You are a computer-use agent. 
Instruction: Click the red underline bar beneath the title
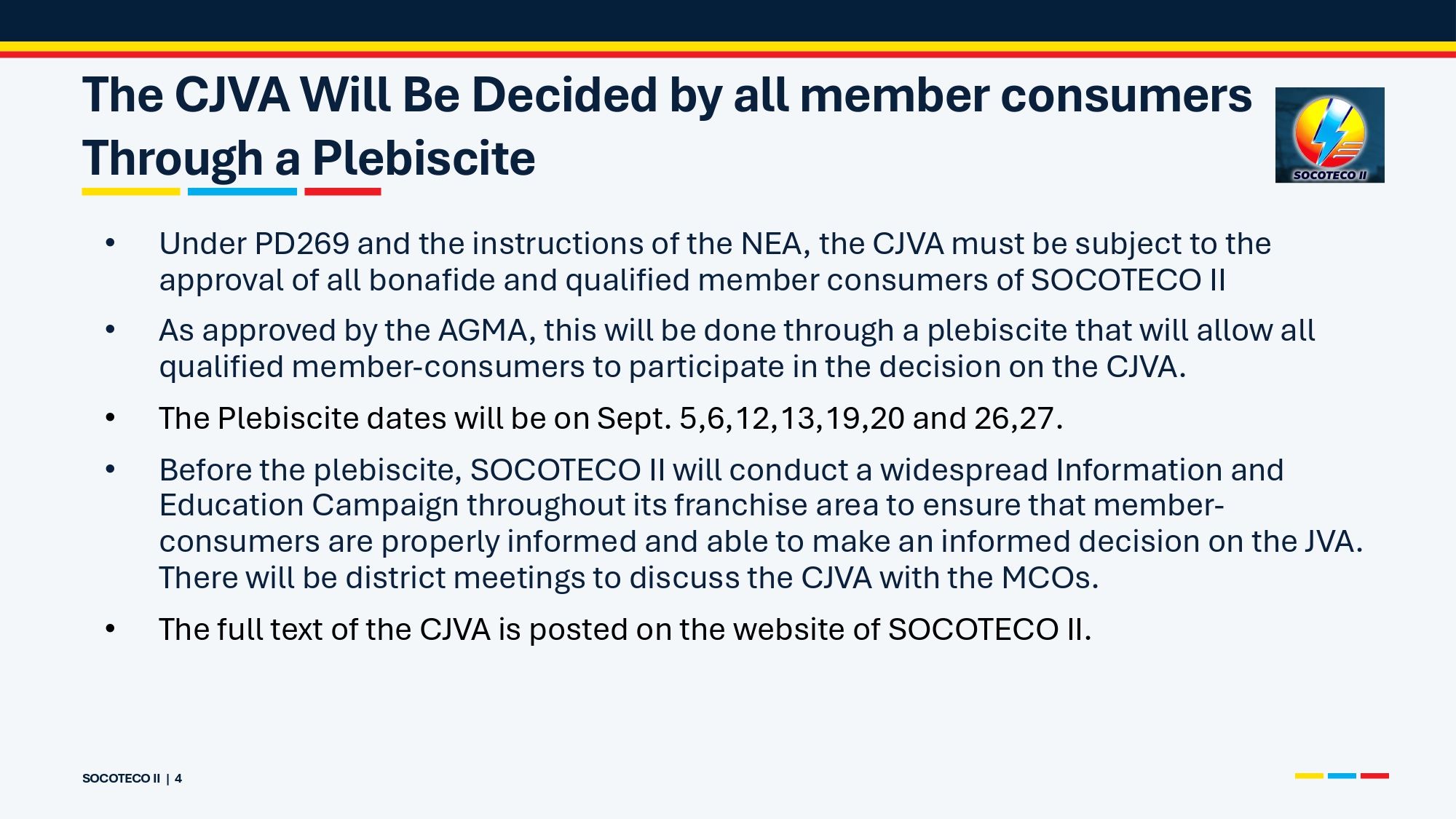point(343,191)
